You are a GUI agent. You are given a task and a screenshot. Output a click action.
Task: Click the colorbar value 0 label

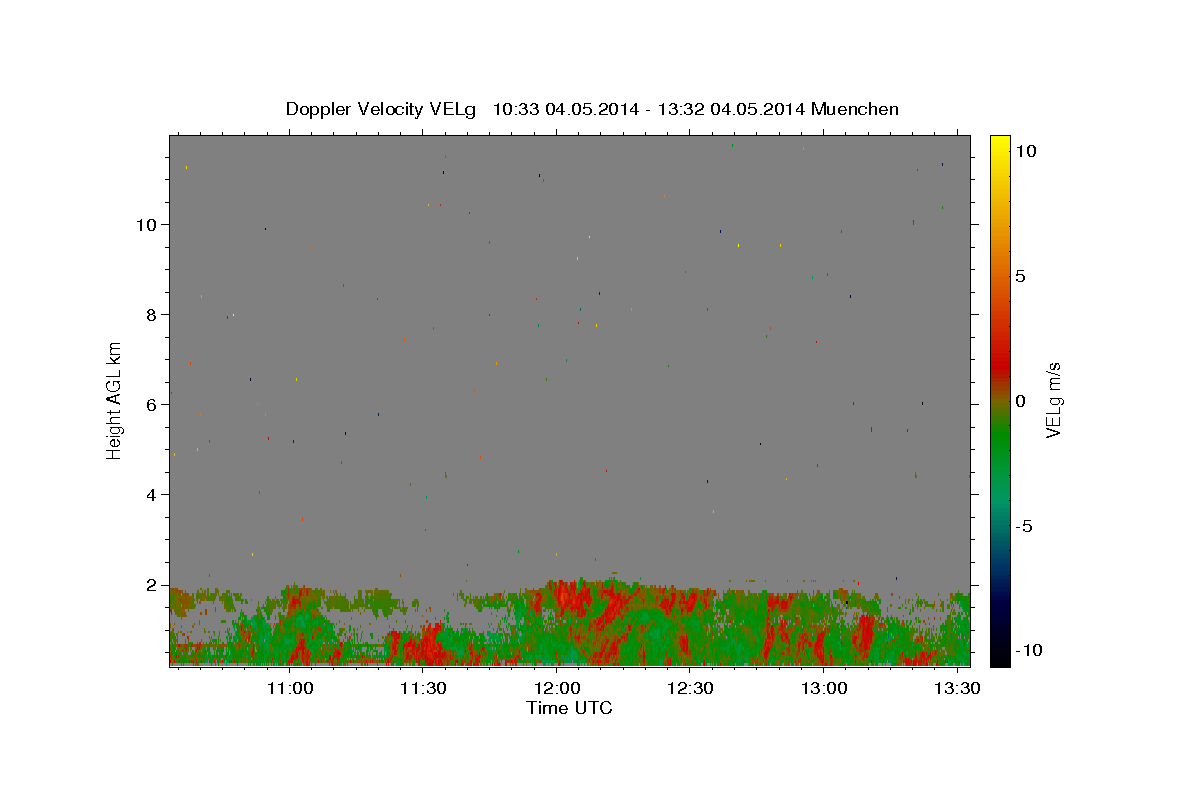(x=1020, y=401)
